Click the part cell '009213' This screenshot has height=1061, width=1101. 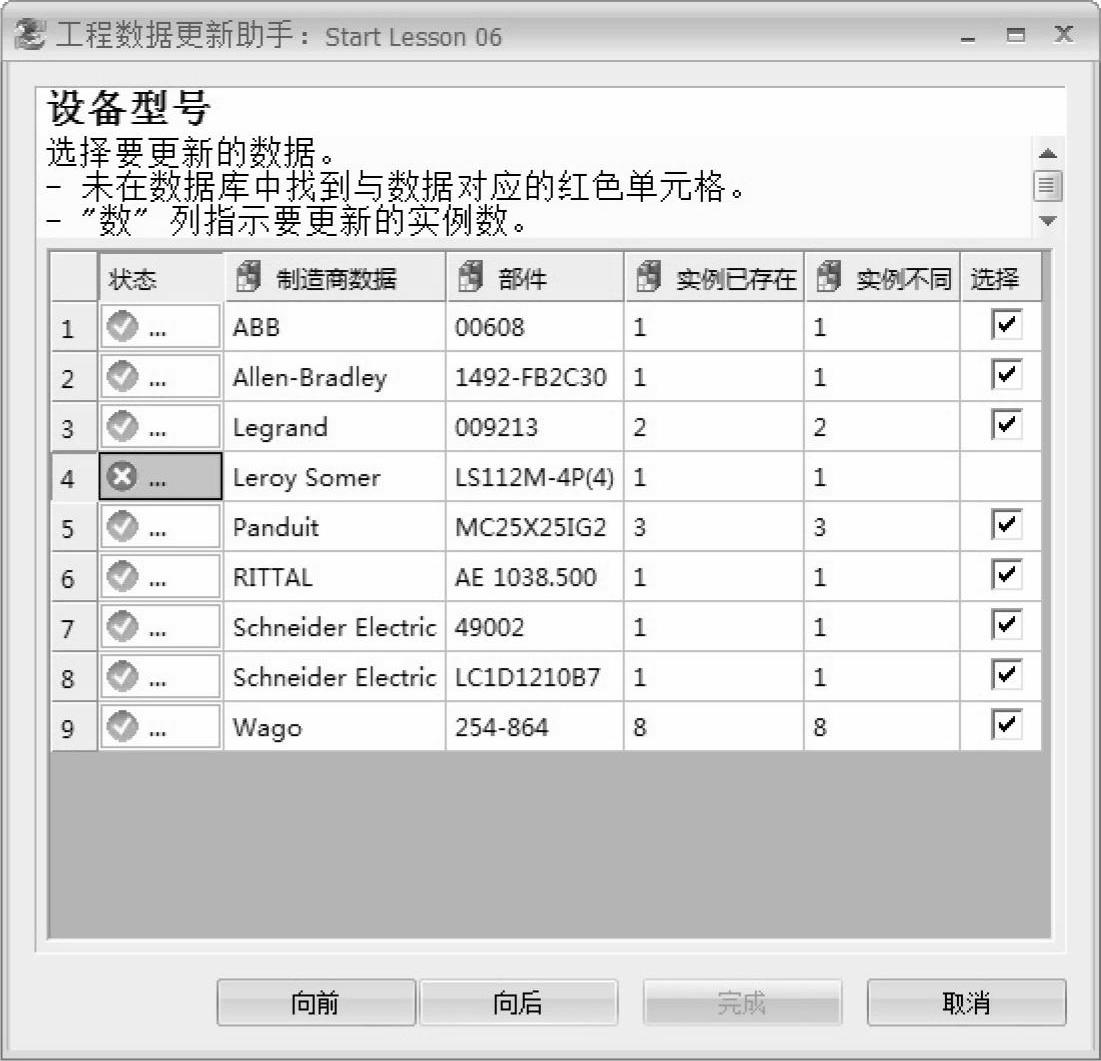tap(535, 426)
